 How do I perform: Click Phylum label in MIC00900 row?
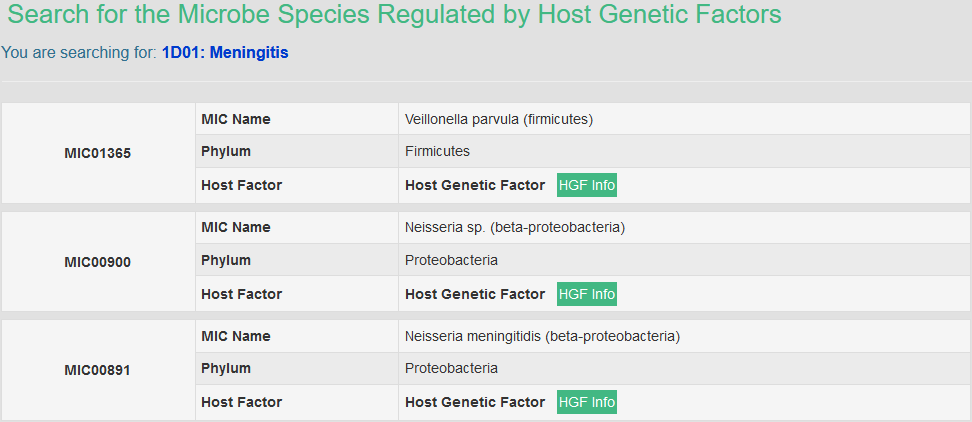[226, 260]
